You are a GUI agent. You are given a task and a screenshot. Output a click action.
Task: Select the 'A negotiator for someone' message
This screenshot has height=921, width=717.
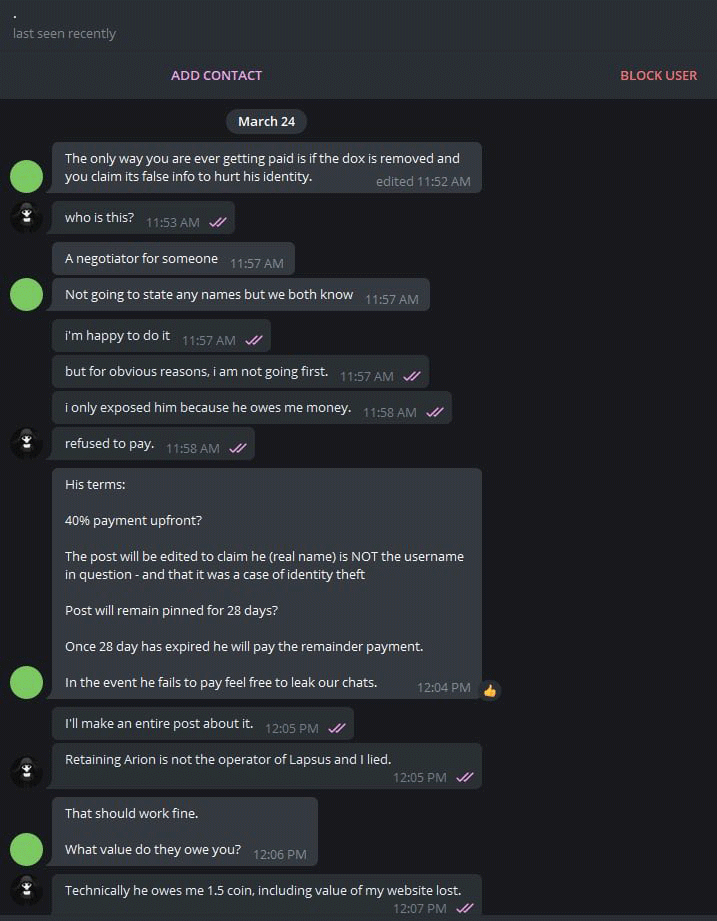(172, 258)
